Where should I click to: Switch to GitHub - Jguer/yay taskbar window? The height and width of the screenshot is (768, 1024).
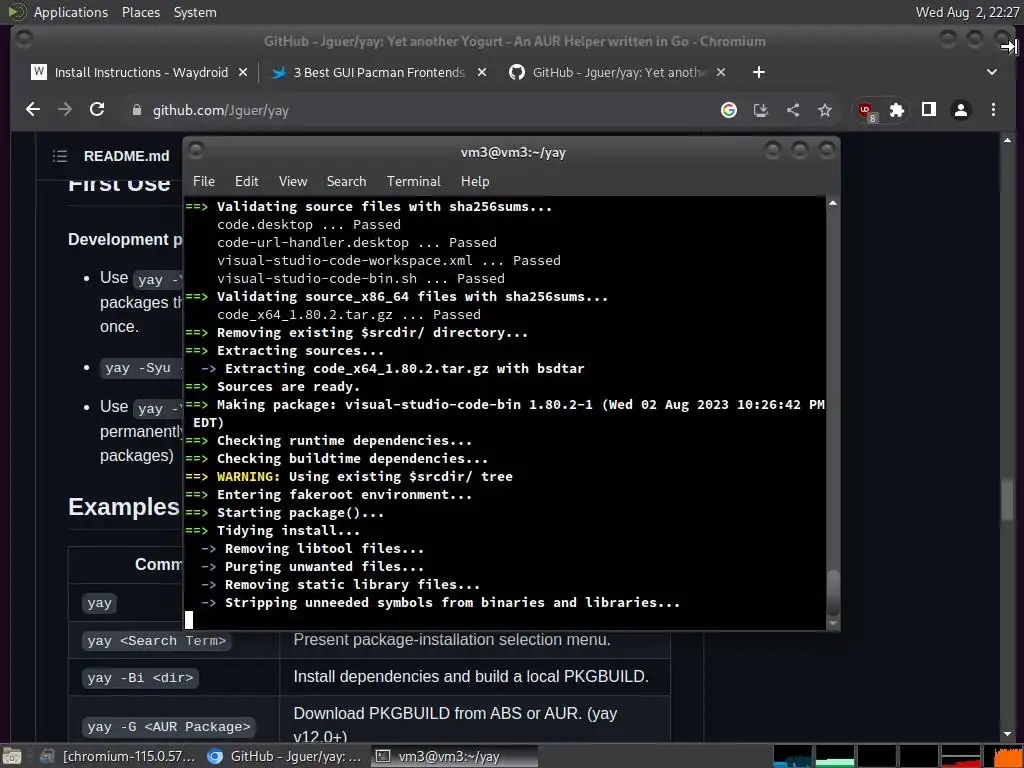[285, 756]
